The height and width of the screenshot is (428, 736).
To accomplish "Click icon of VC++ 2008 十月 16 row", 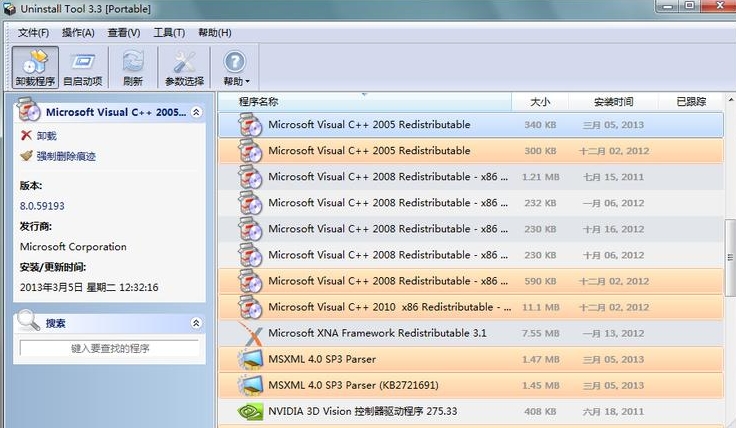I will pos(250,229).
